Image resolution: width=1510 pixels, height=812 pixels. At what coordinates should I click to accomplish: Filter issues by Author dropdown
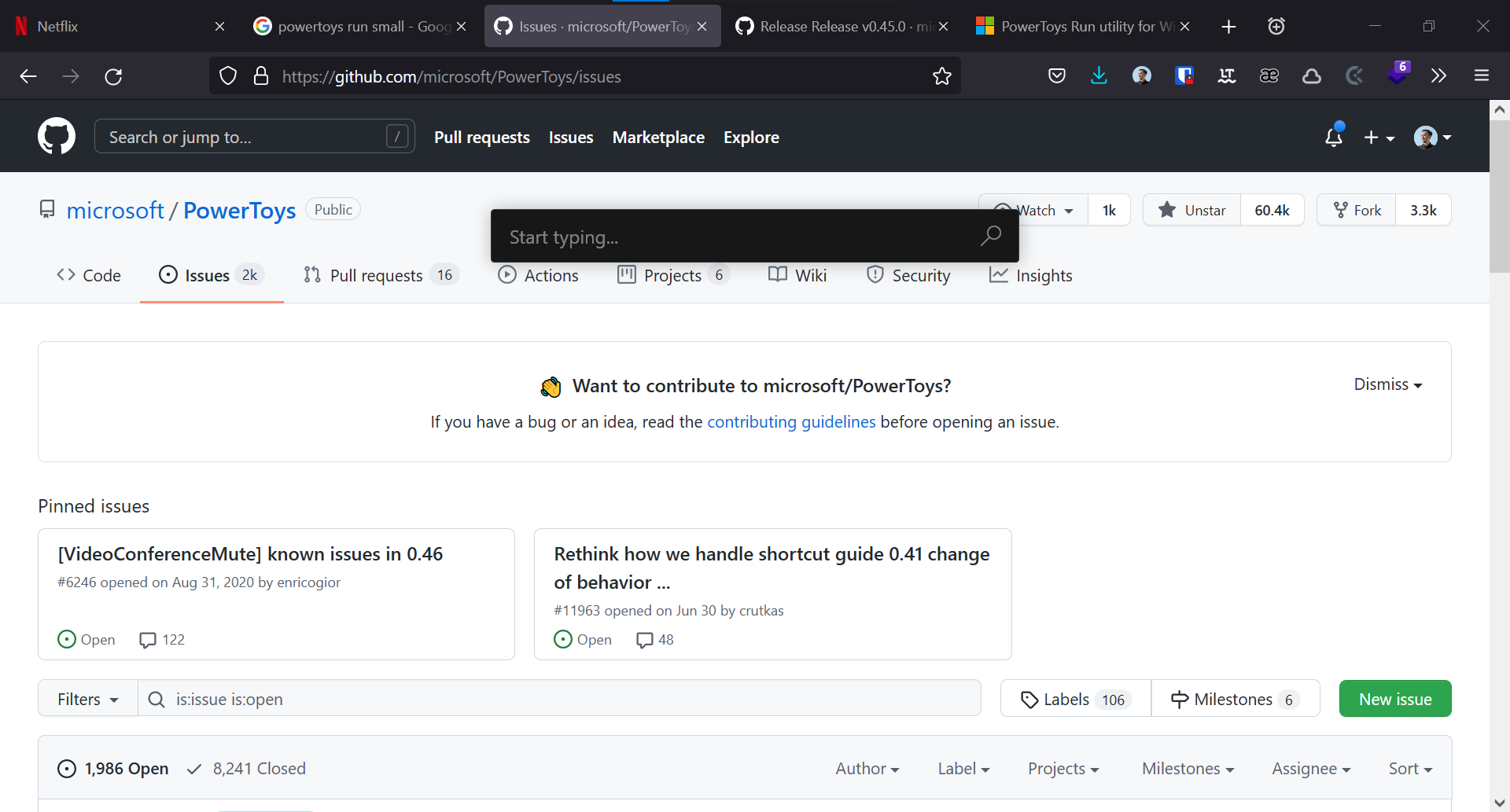click(x=867, y=769)
